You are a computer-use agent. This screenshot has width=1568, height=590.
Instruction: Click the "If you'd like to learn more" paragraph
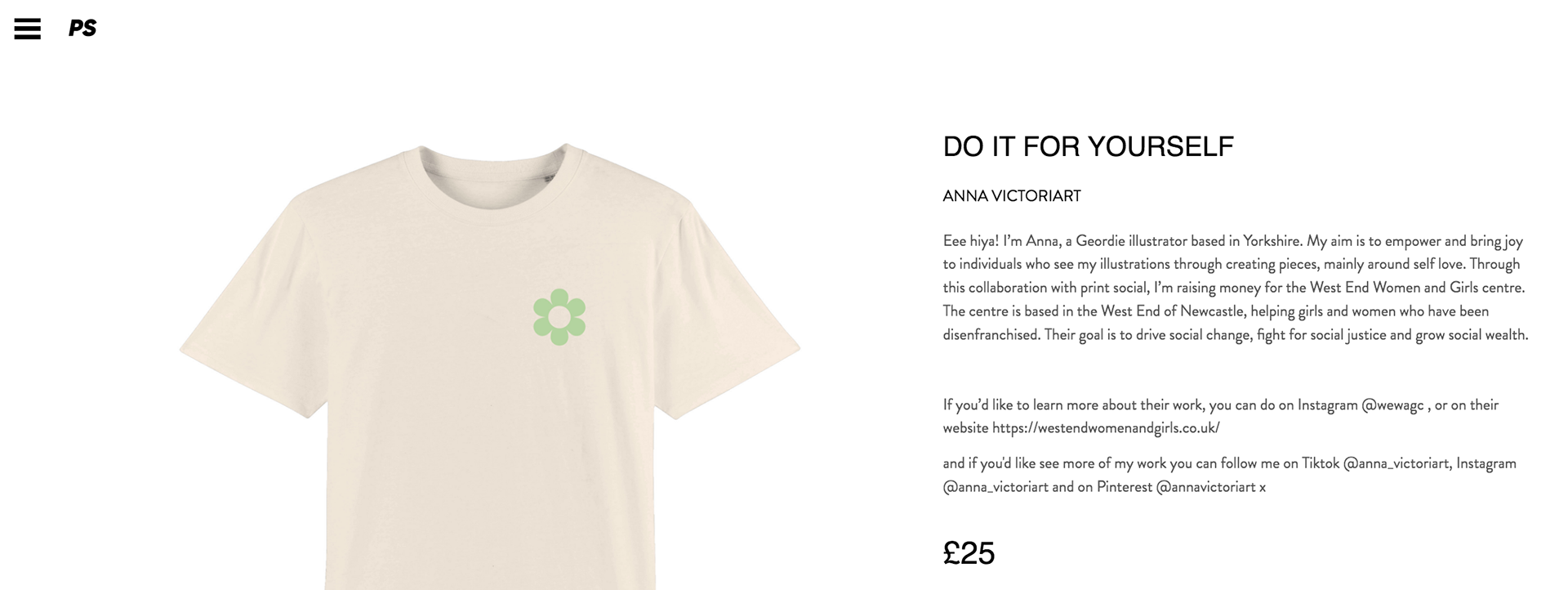(1221, 417)
